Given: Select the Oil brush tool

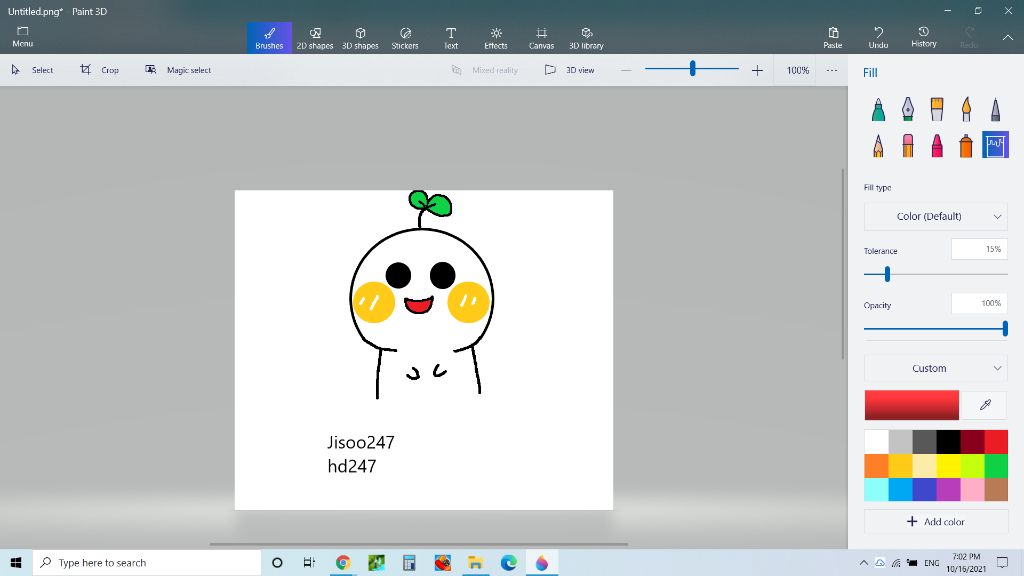Looking at the screenshot, I should tap(937, 109).
